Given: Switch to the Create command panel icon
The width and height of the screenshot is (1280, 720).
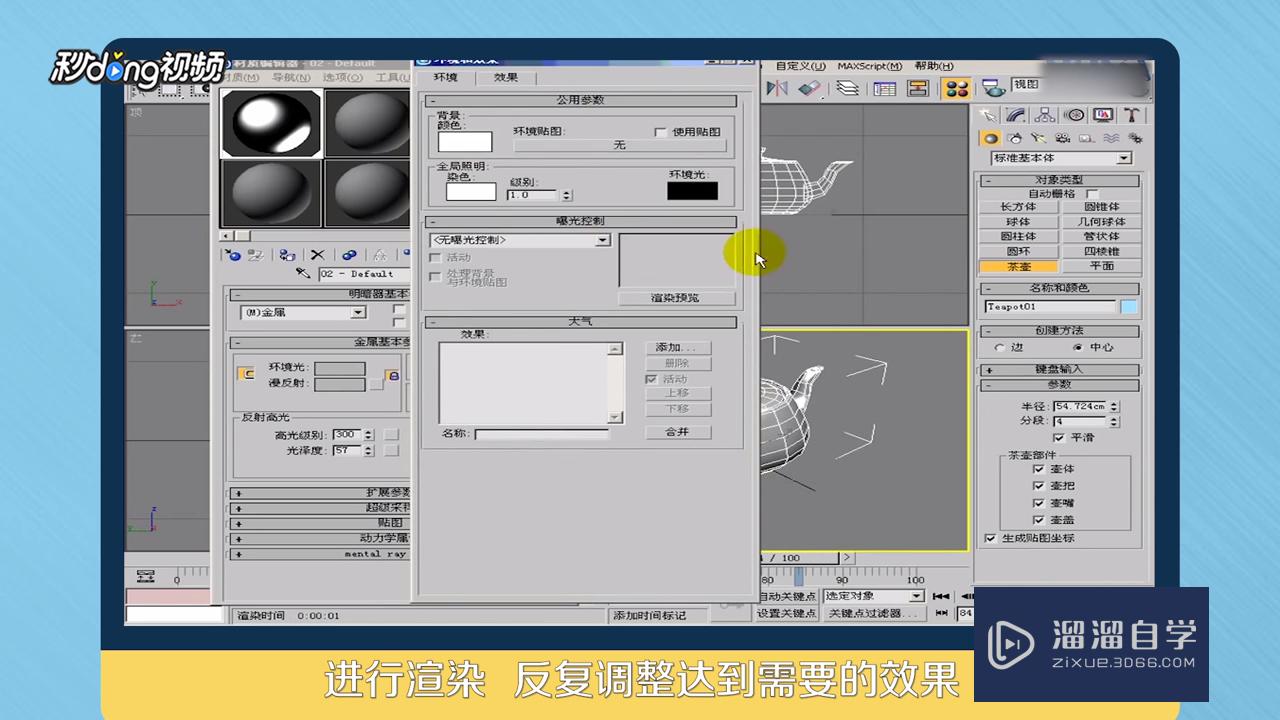Looking at the screenshot, I should pos(988,115).
